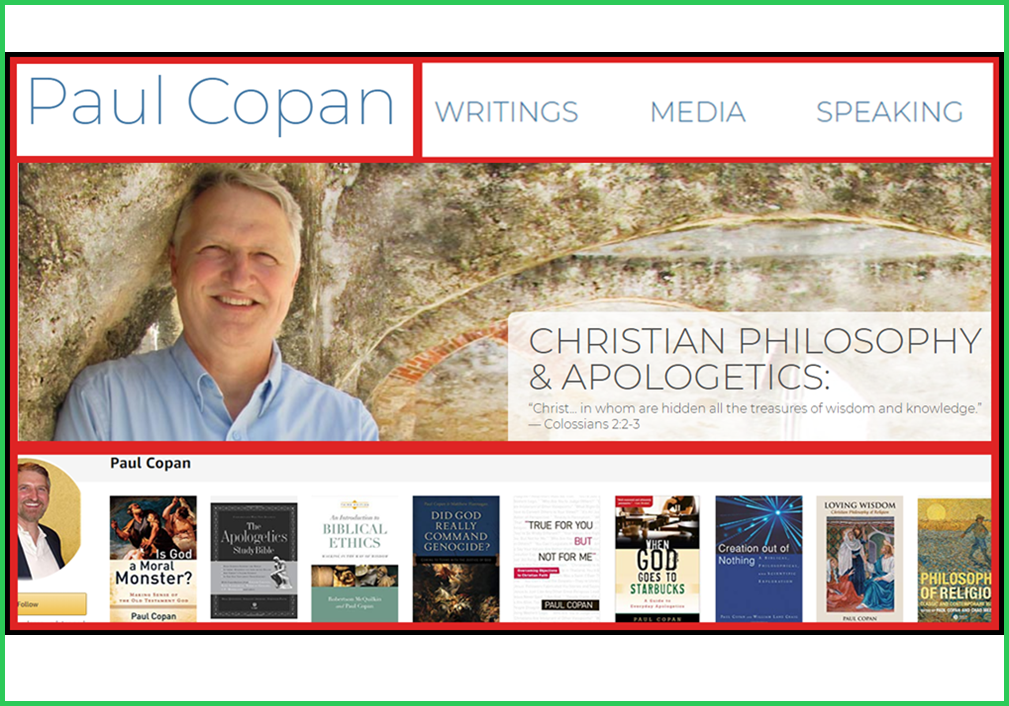Open the Loving Wisdom book cover

[860, 558]
